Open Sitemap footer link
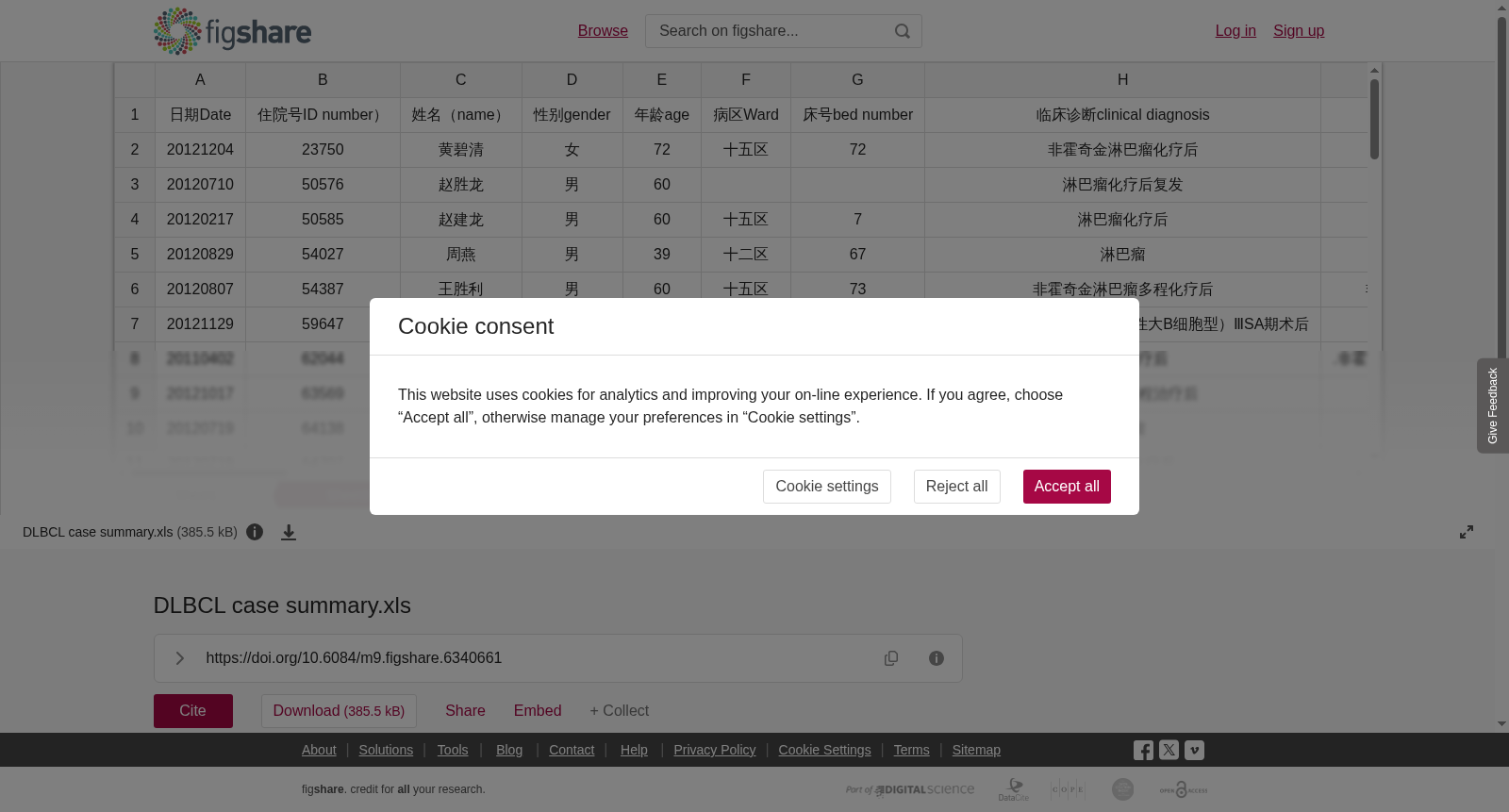The width and height of the screenshot is (1509, 812). (976, 750)
